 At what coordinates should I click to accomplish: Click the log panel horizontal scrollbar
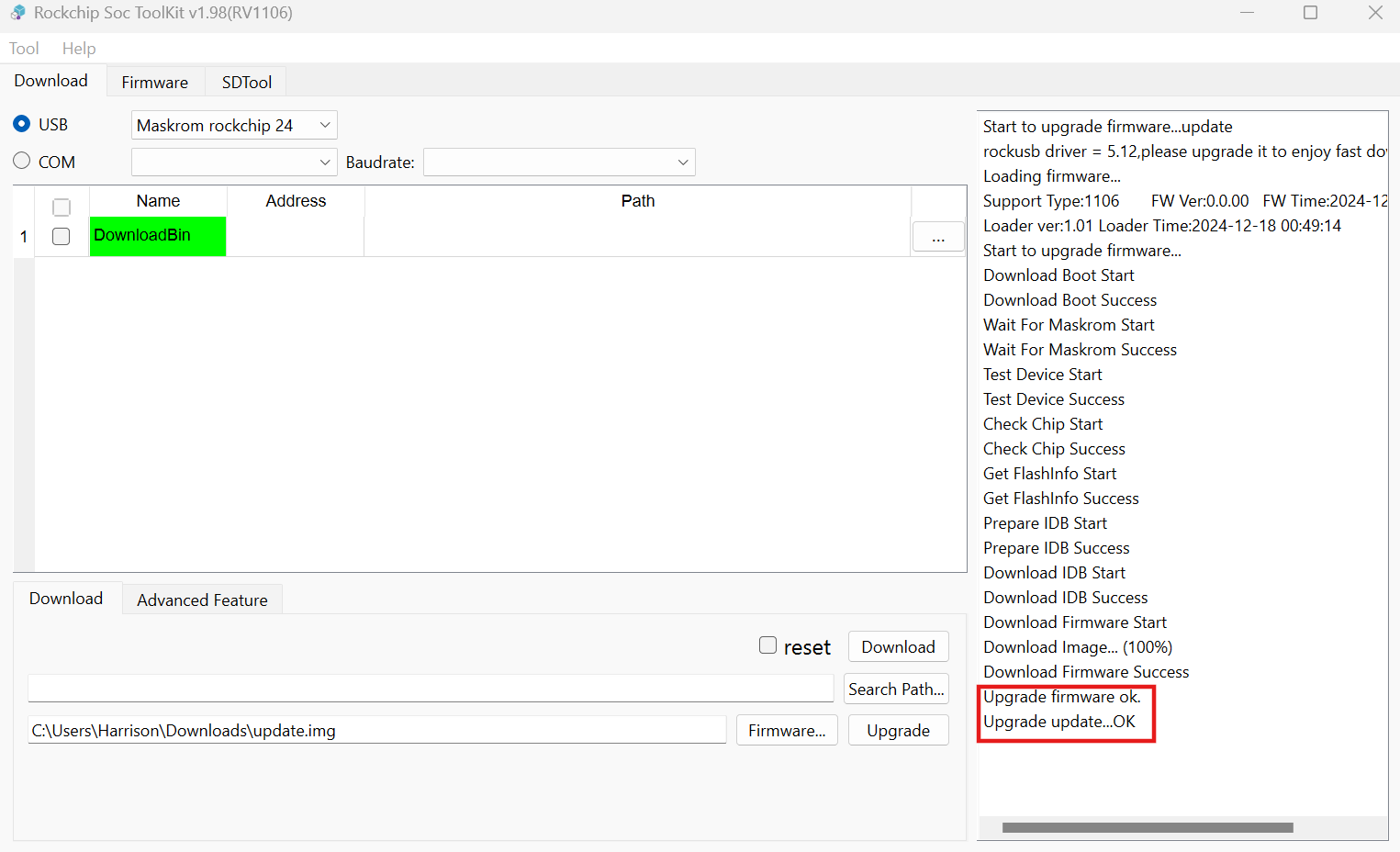click(x=1147, y=827)
